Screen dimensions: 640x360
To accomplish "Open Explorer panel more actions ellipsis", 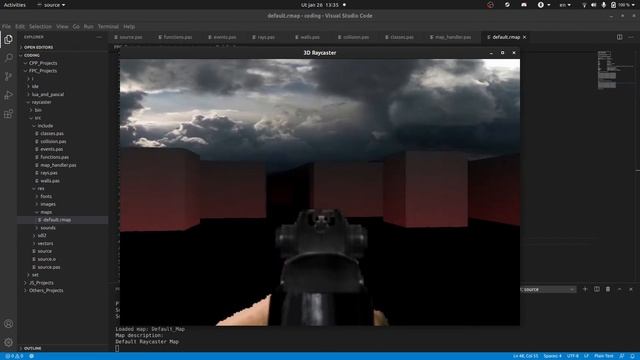I will pos(99,37).
